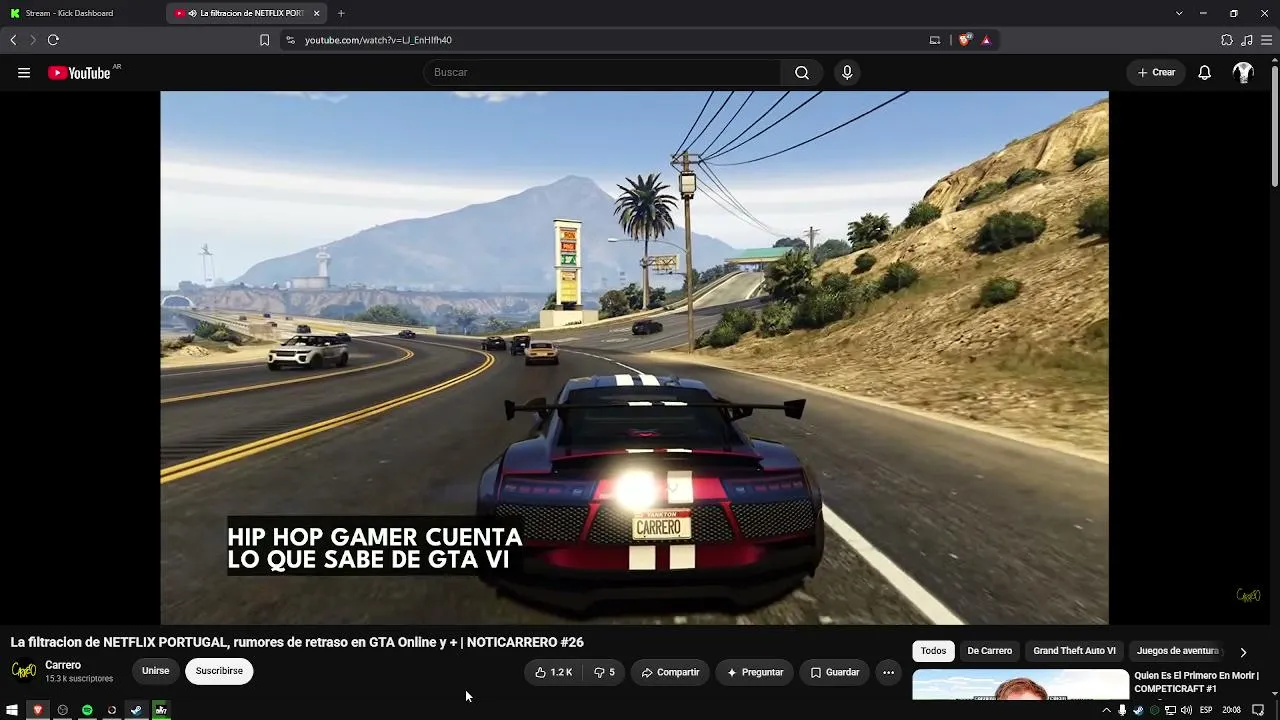Select the Juegos de aventura chip
The height and width of the screenshot is (720, 1280).
[1178, 651]
